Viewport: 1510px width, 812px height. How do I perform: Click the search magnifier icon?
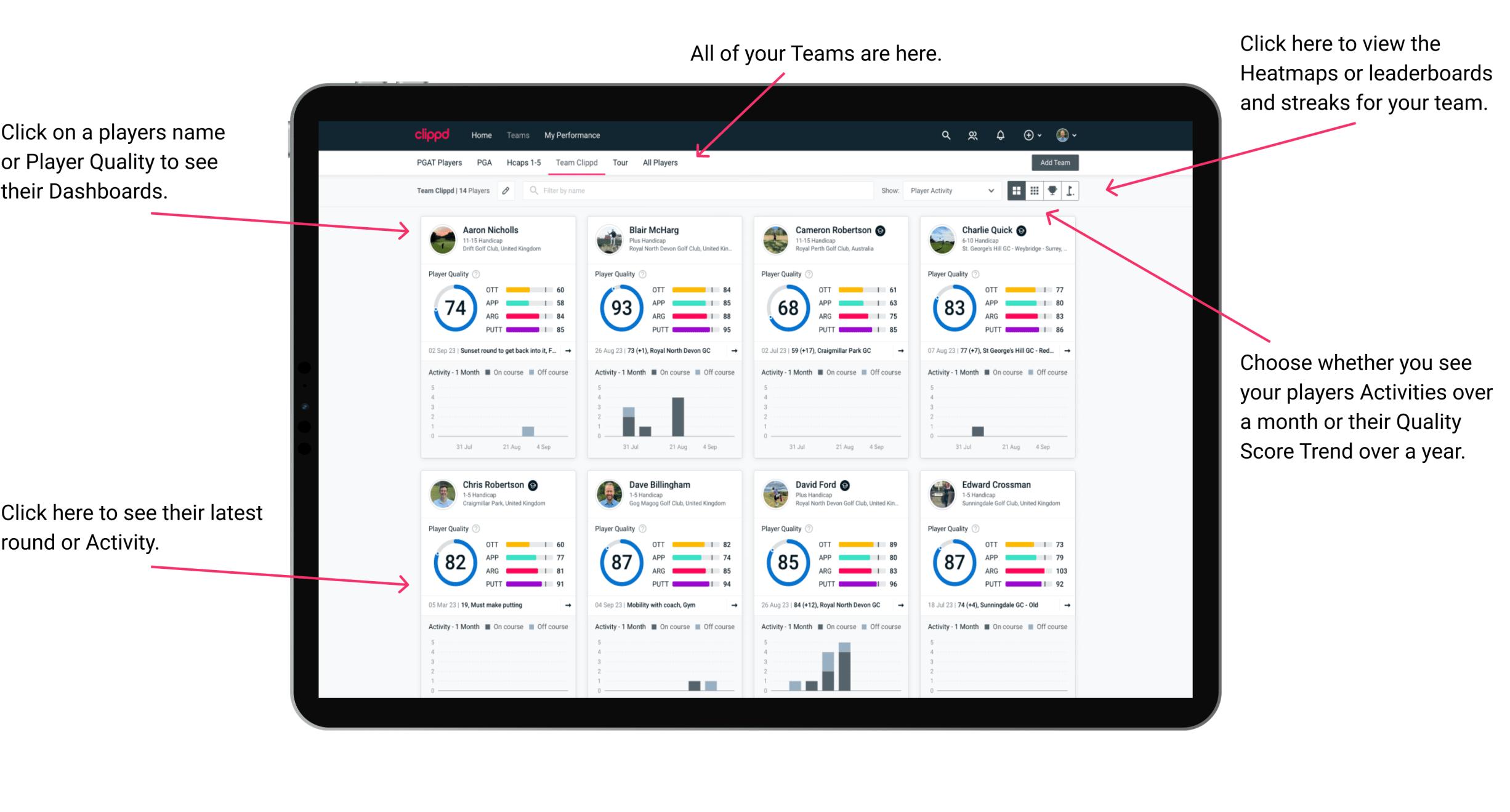944,135
